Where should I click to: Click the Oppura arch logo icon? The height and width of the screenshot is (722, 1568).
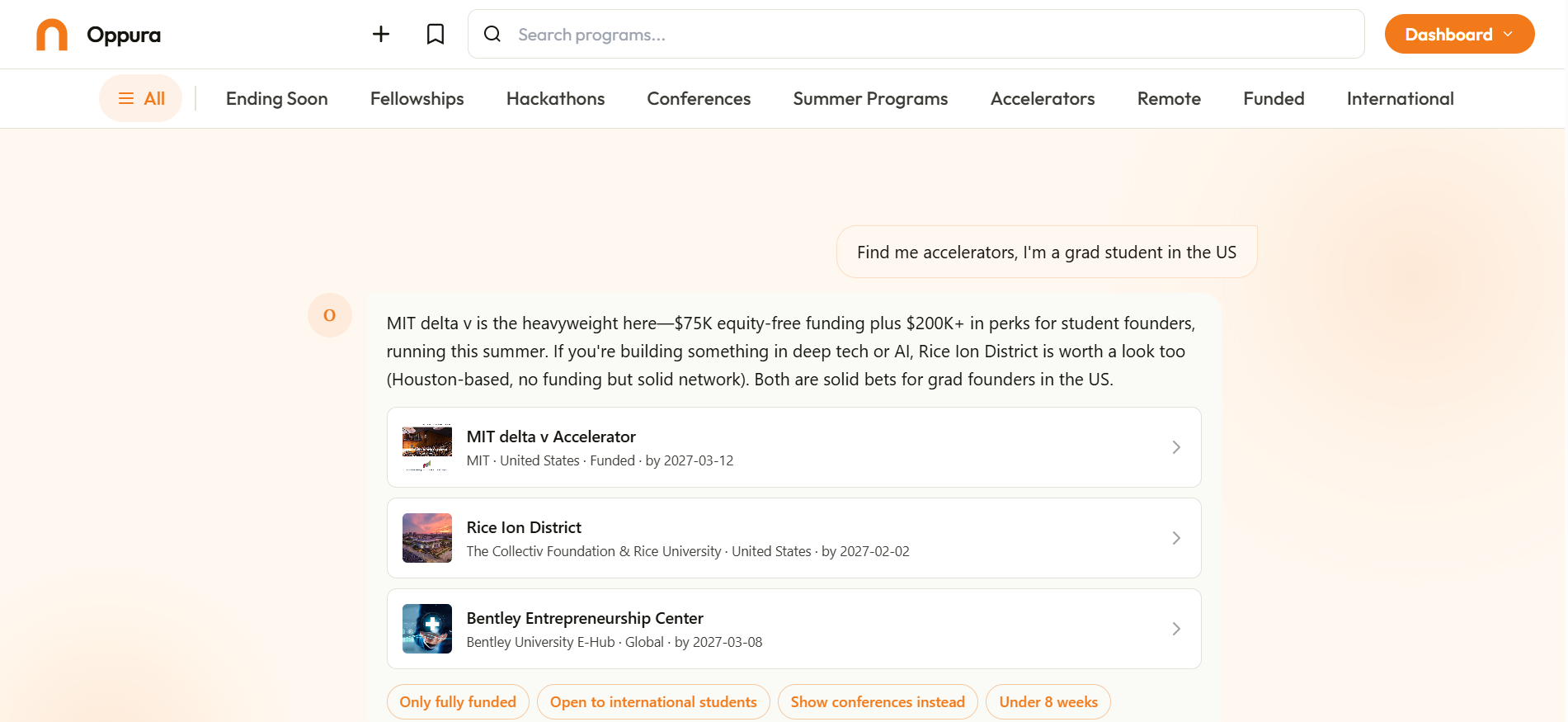tap(52, 35)
